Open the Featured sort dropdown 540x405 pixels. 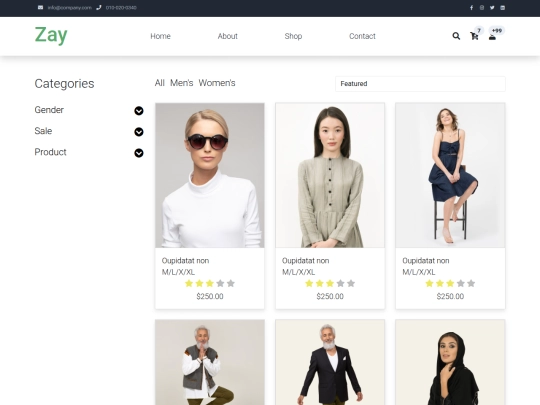point(420,84)
